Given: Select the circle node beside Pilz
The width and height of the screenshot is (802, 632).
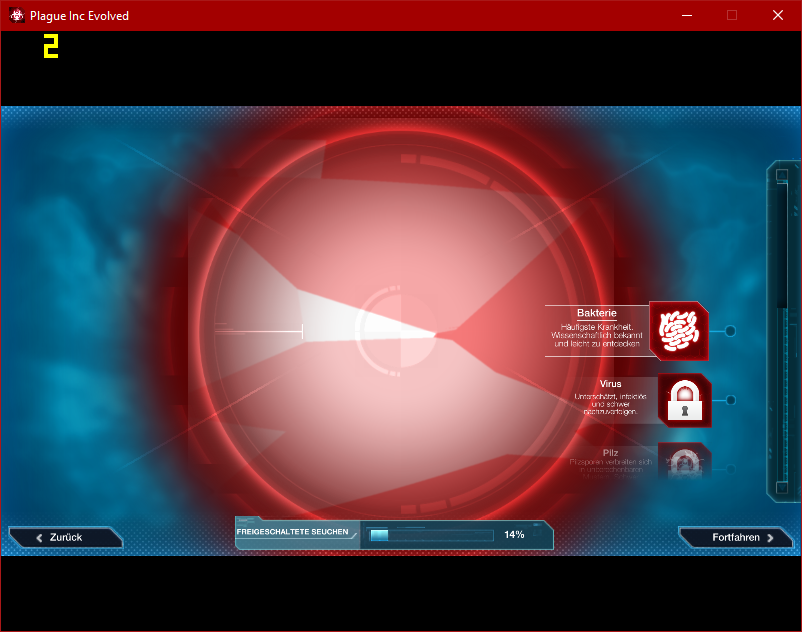Looking at the screenshot, I should pyautogui.click(x=731, y=469).
